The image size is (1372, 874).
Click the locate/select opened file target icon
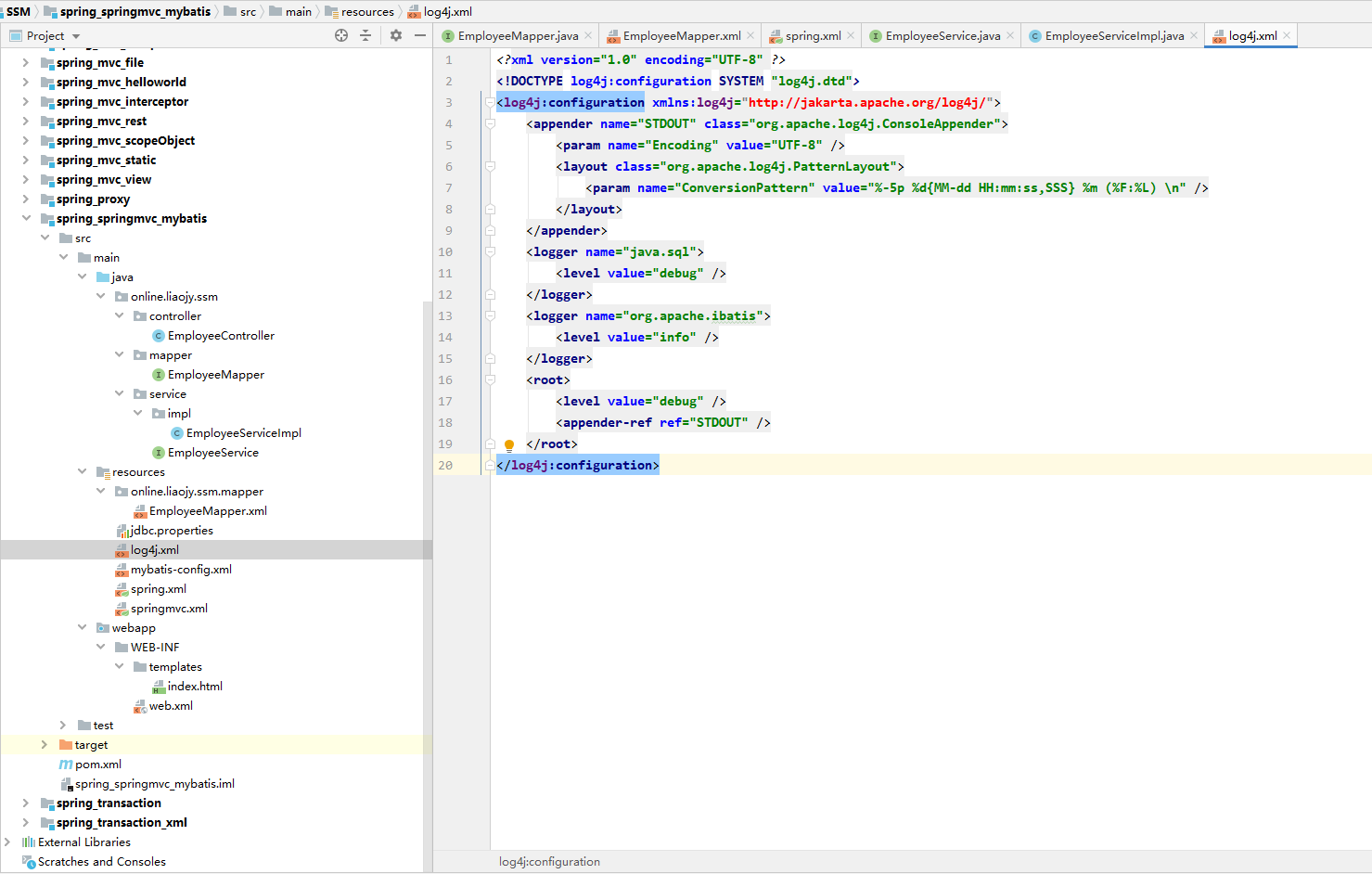click(341, 35)
